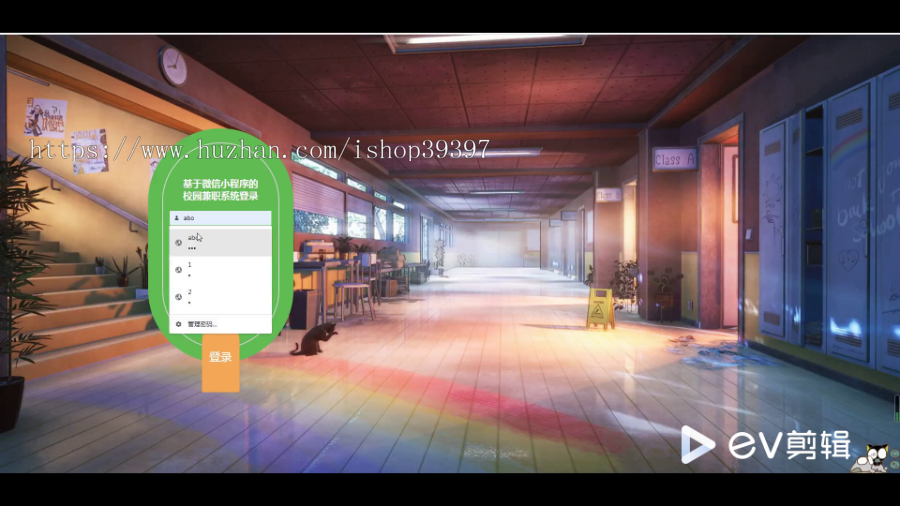900x506 pixels.
Task: Click the user icon in username field
Action: click(x=177, y=218)
